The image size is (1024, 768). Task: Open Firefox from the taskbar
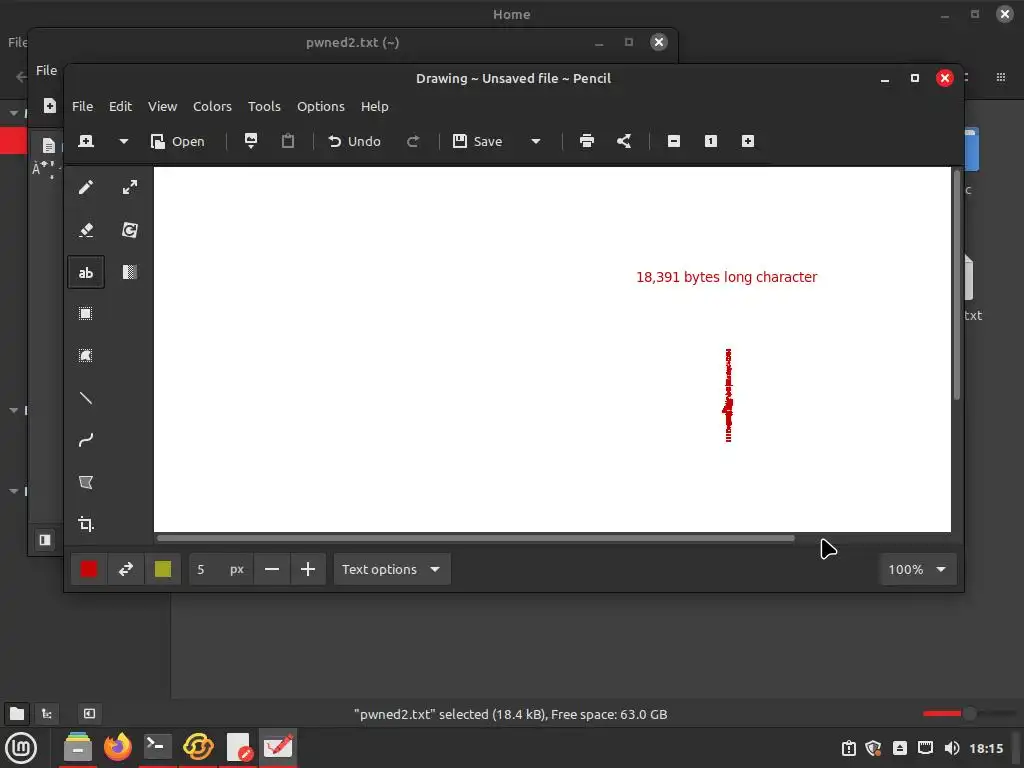pos(118,747)
